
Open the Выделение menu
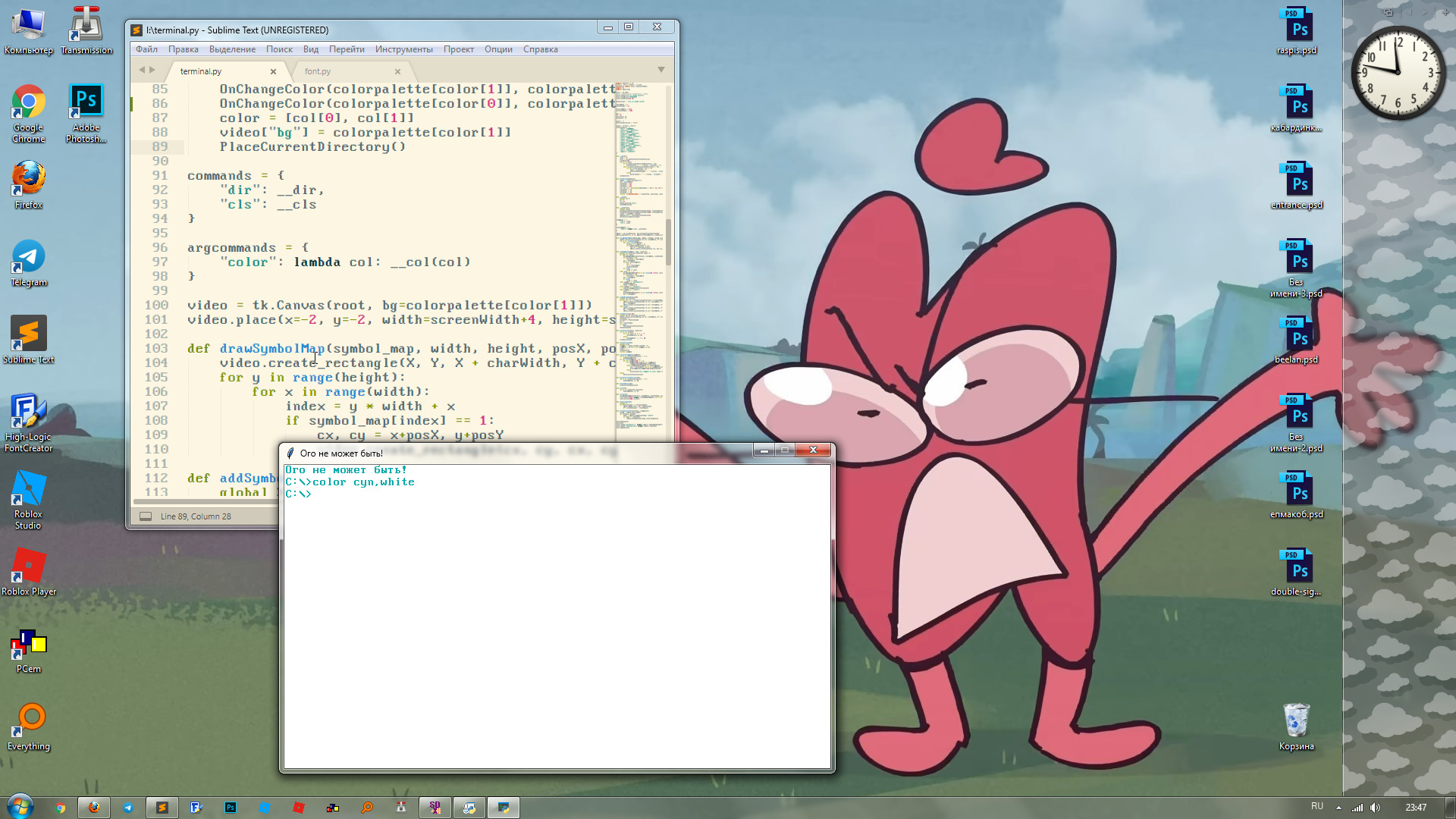tap(232, 49)
